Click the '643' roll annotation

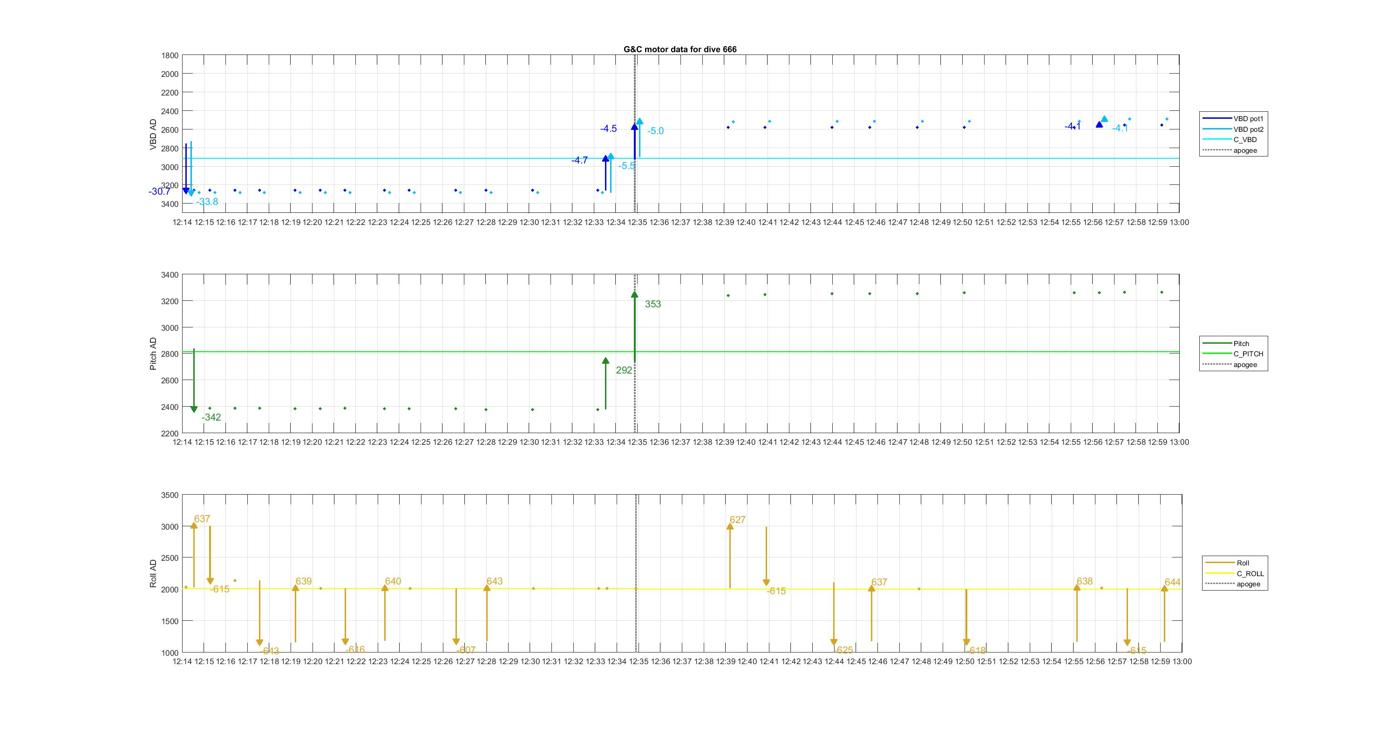click(x=495, y=582)
